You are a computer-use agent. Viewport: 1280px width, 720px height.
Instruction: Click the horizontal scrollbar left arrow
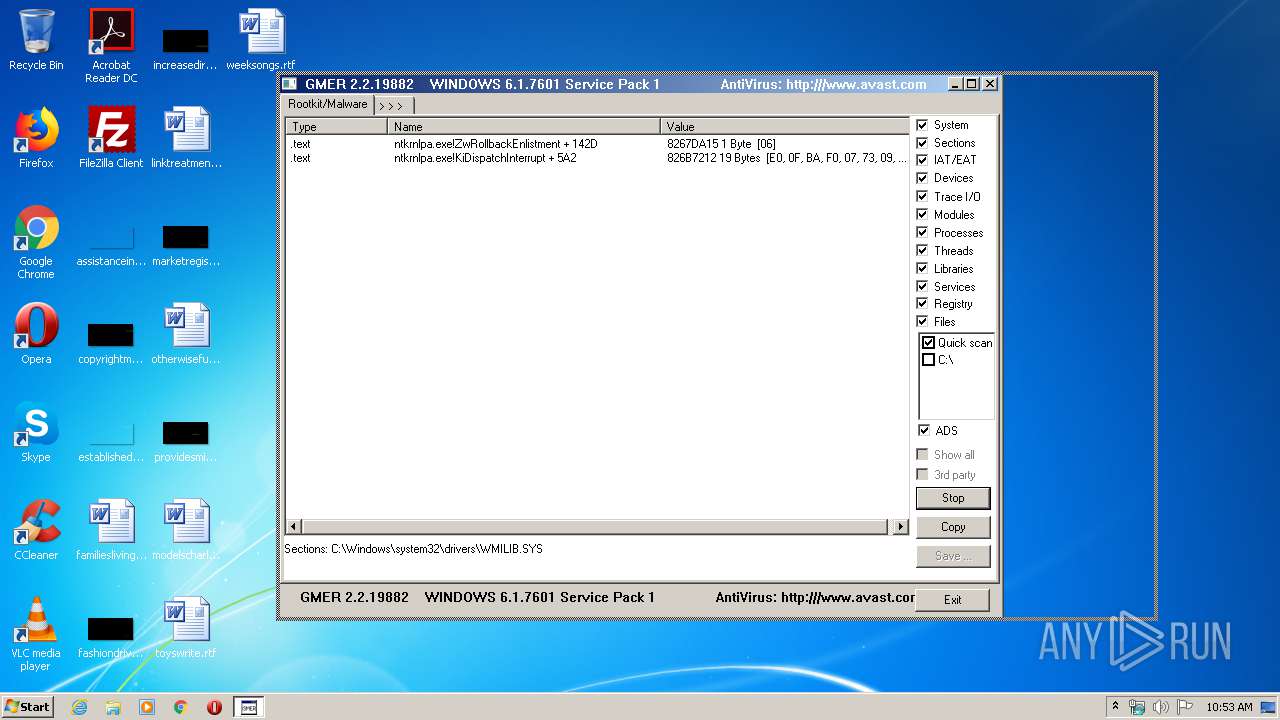[x=294, y=527]
